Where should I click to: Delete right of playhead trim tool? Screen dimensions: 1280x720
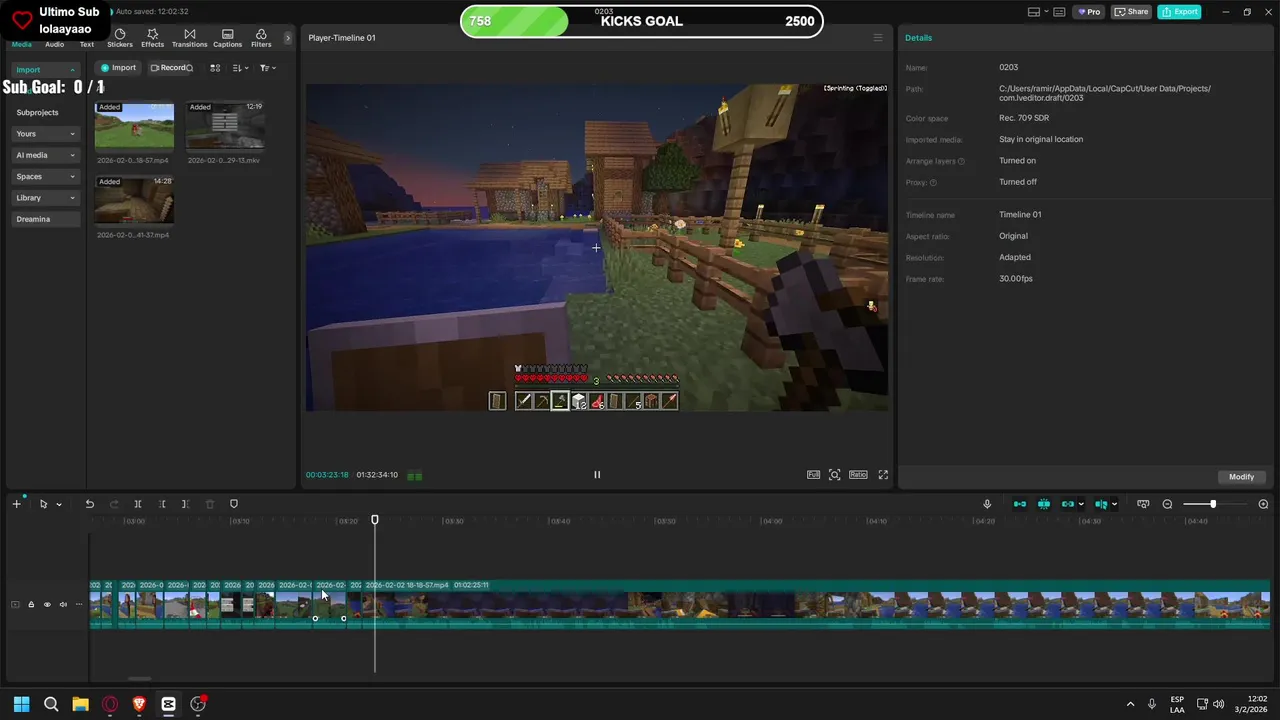point(185,504)
